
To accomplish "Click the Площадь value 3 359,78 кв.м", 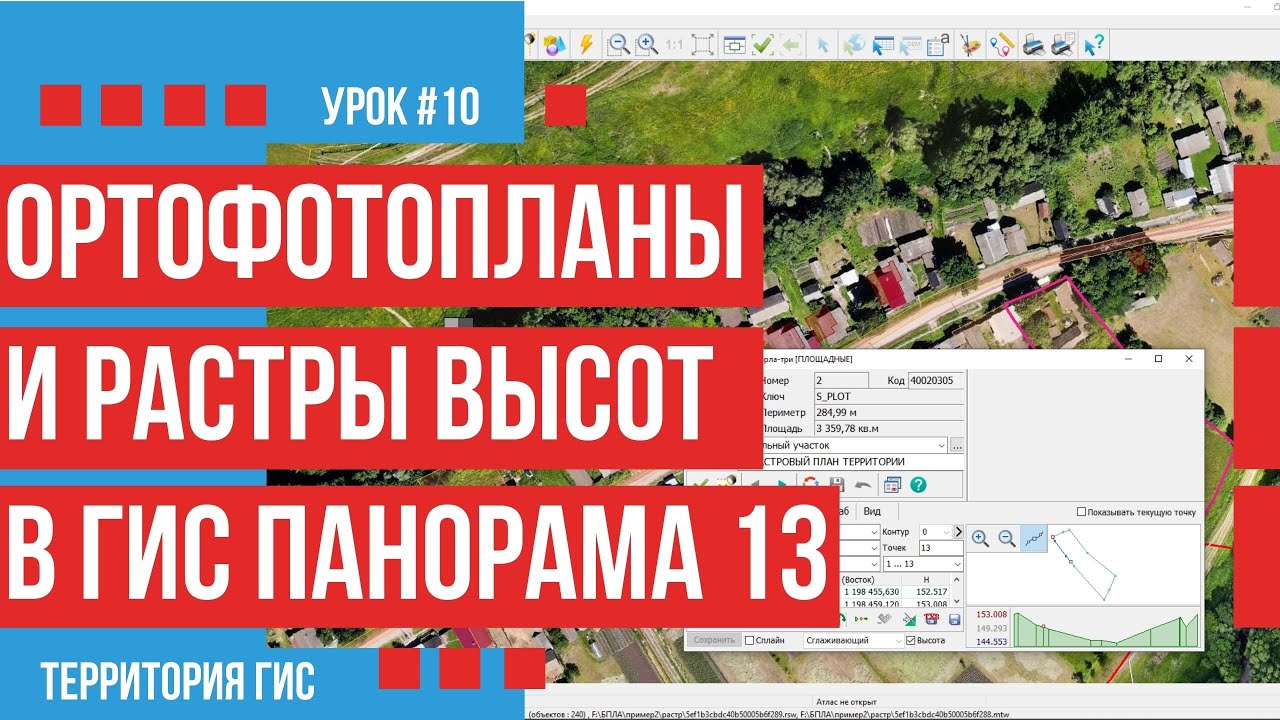I will [x=848, y=428].
